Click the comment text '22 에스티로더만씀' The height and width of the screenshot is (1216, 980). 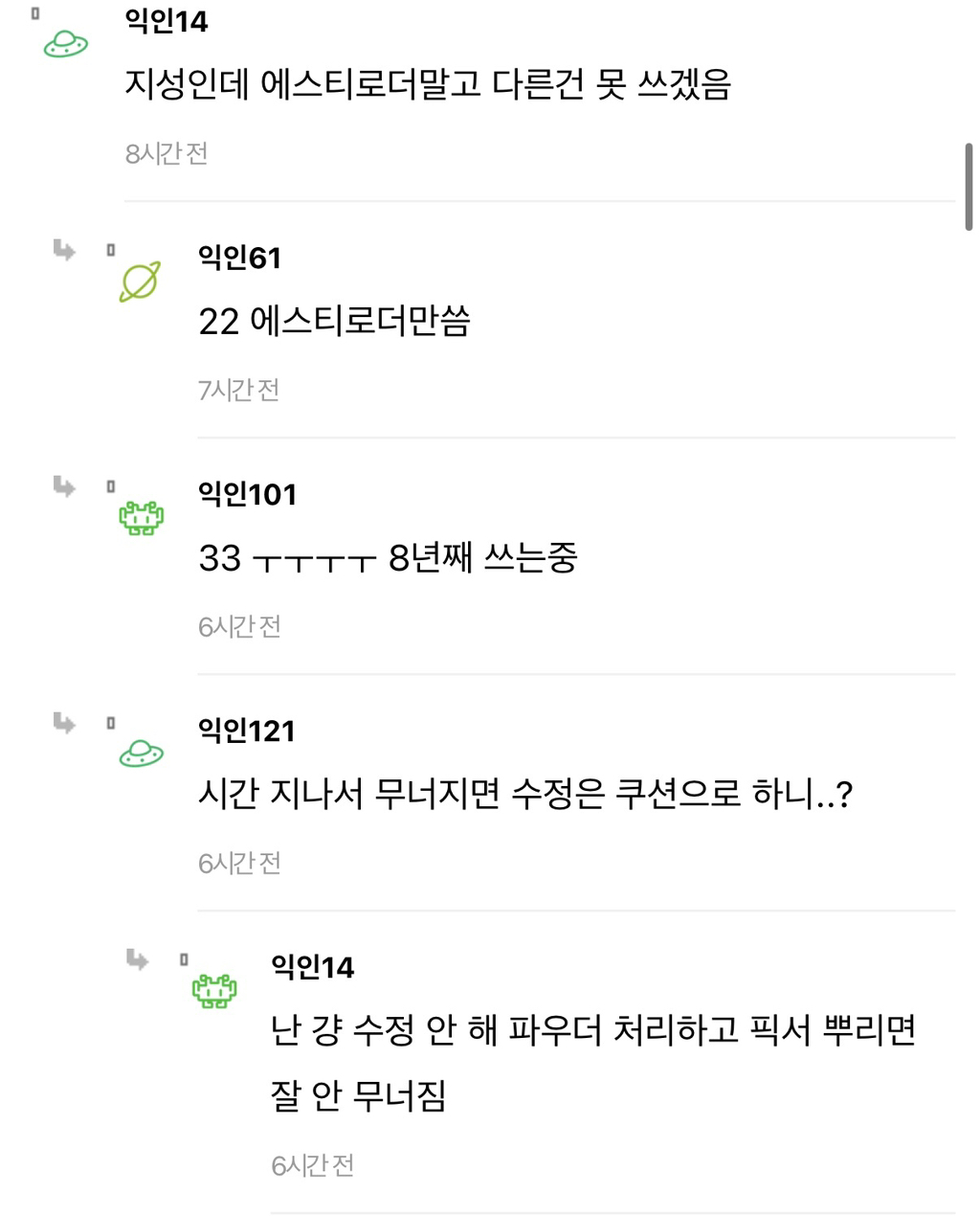point(334,322)
